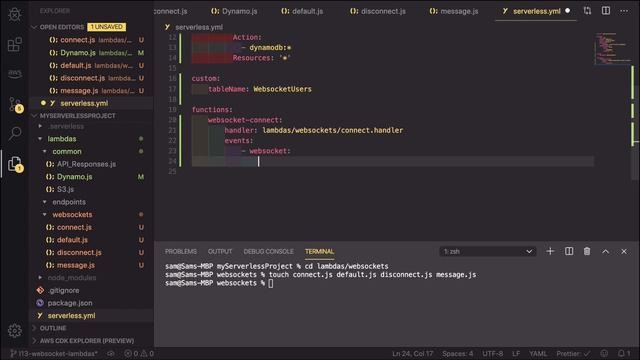Change language mode from YAML
Image resolution: width=640 pixels, height=360 pixels.
tap(538, 353)
